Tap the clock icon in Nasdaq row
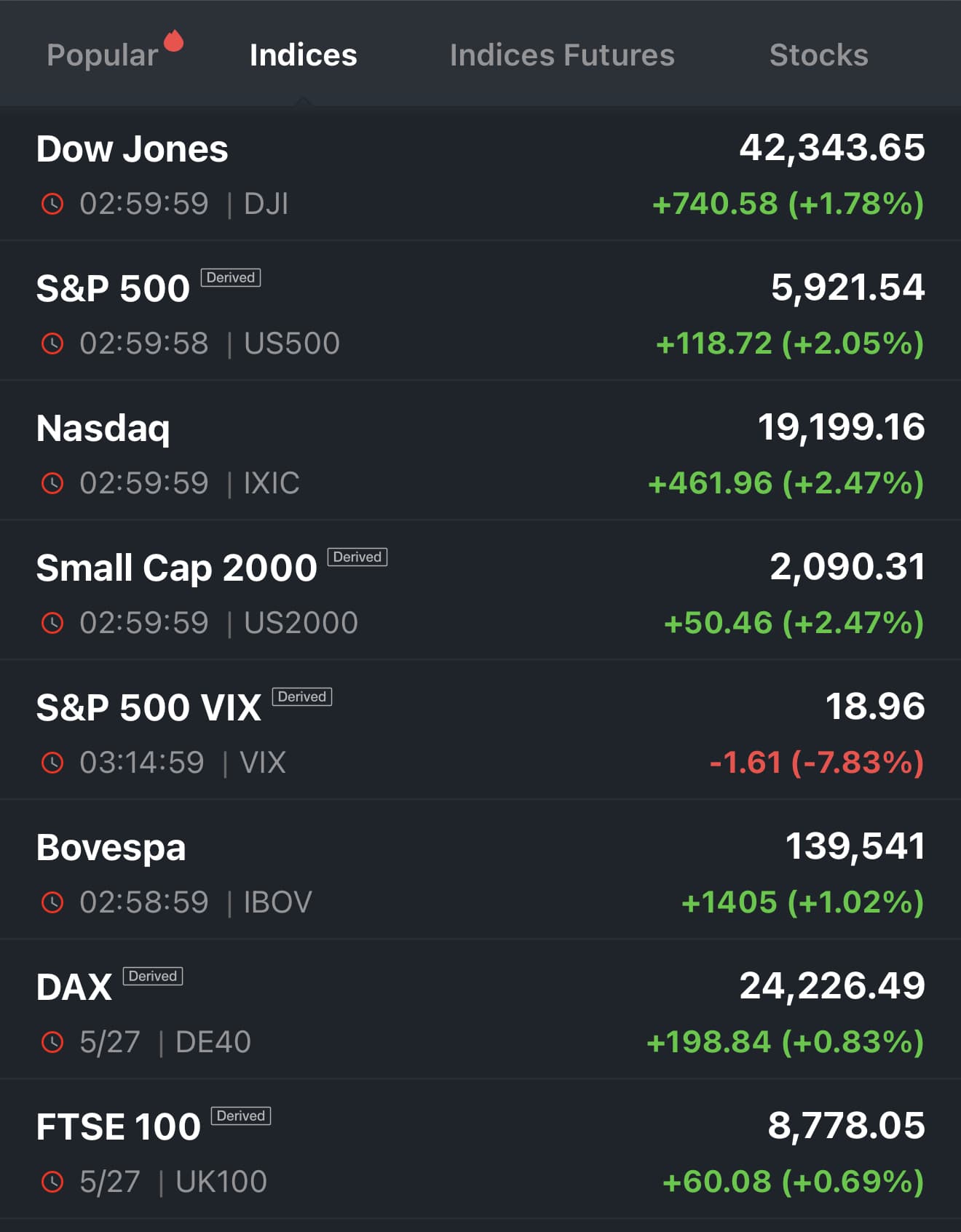This screenshot has height=1232, width=961. click(52, 483)
